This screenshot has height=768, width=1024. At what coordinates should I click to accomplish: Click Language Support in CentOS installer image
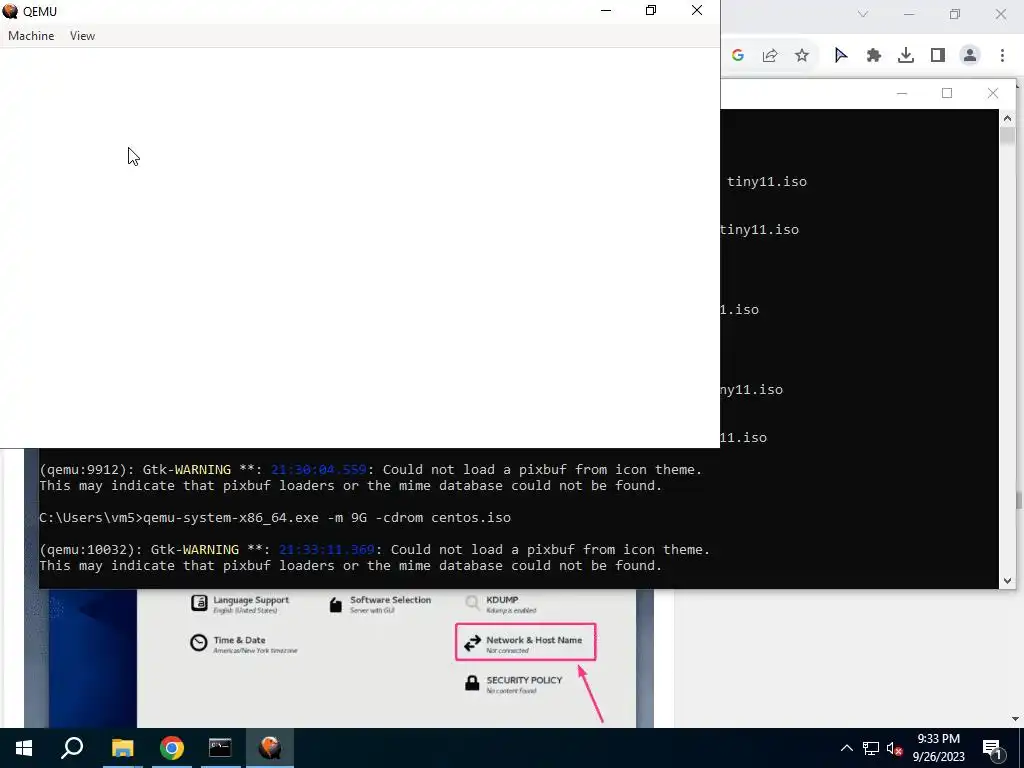pyautogui.click(x=240, y=604)
